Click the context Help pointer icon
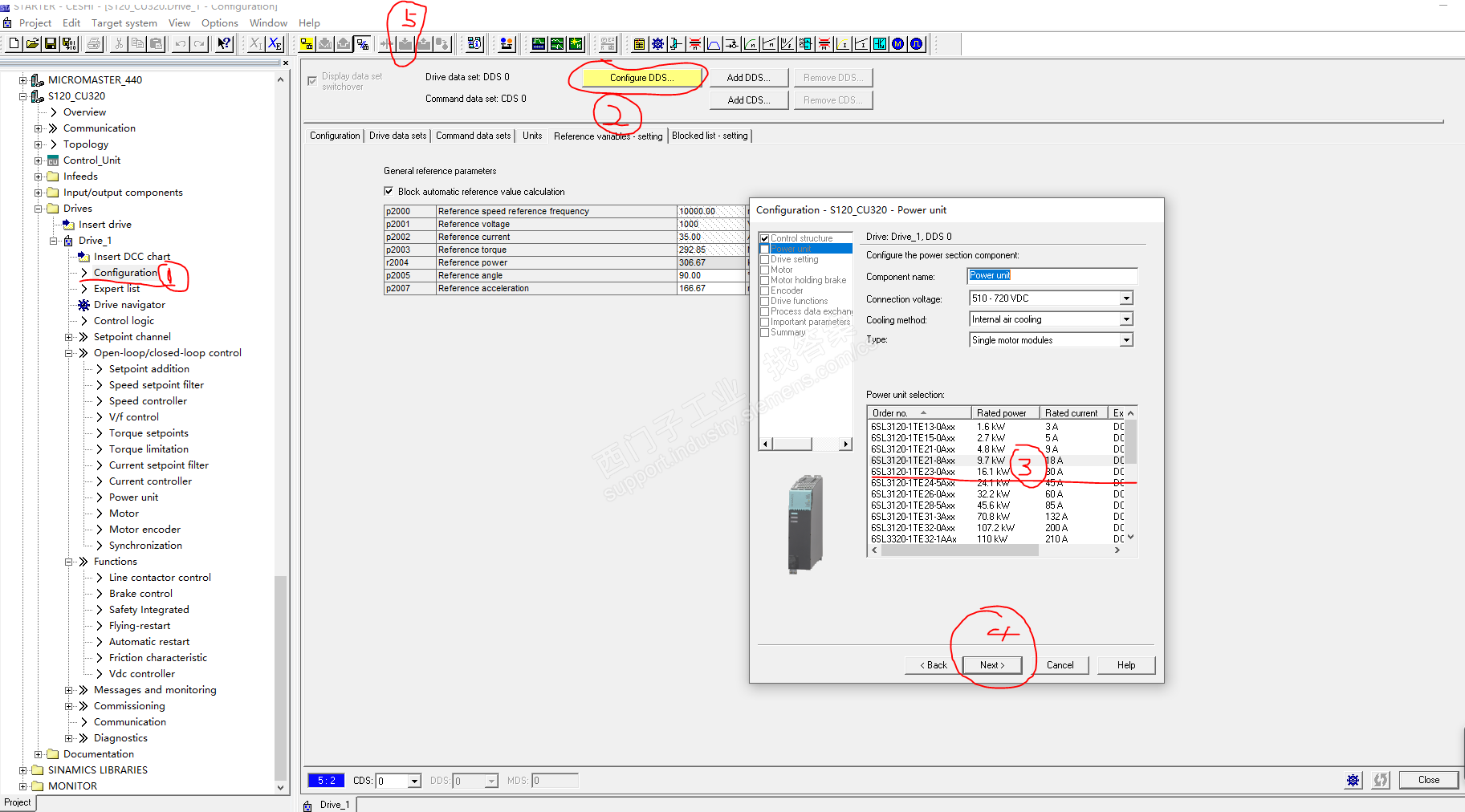The height and width of the screenshot is (812, 1465). pos(225,44)
